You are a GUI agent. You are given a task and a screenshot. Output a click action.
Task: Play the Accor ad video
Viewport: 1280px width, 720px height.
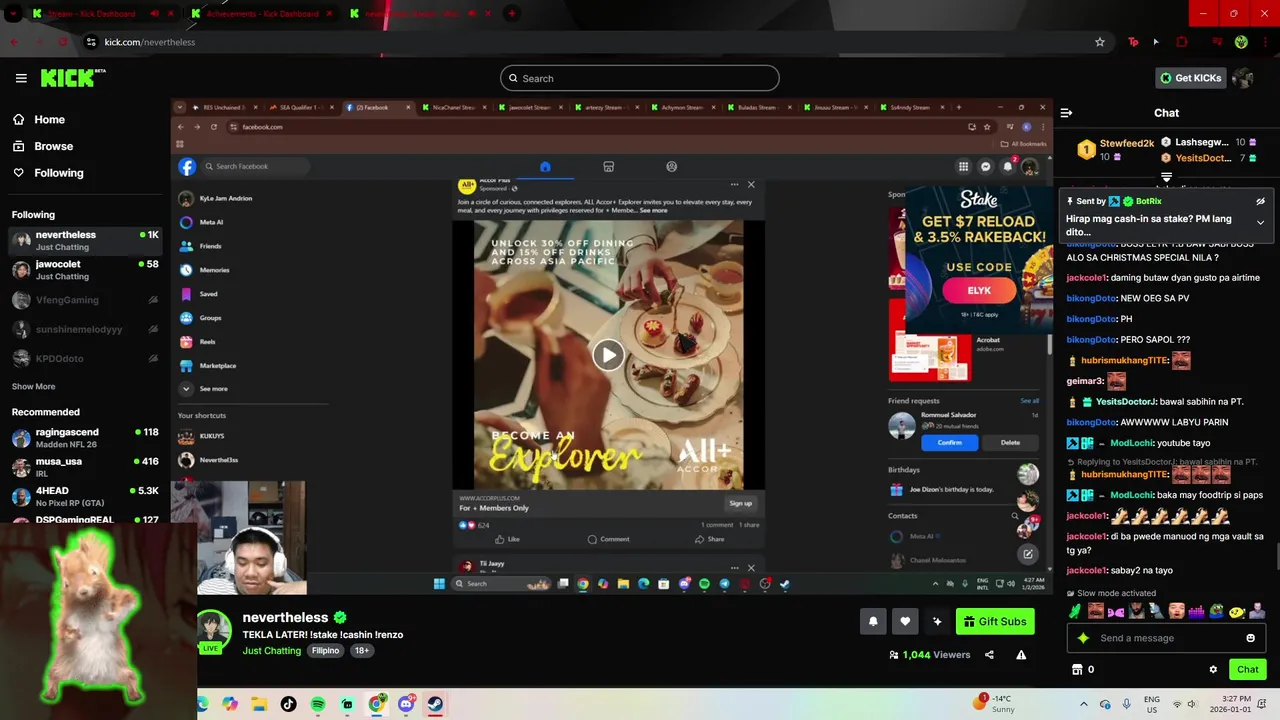point(608,354)
